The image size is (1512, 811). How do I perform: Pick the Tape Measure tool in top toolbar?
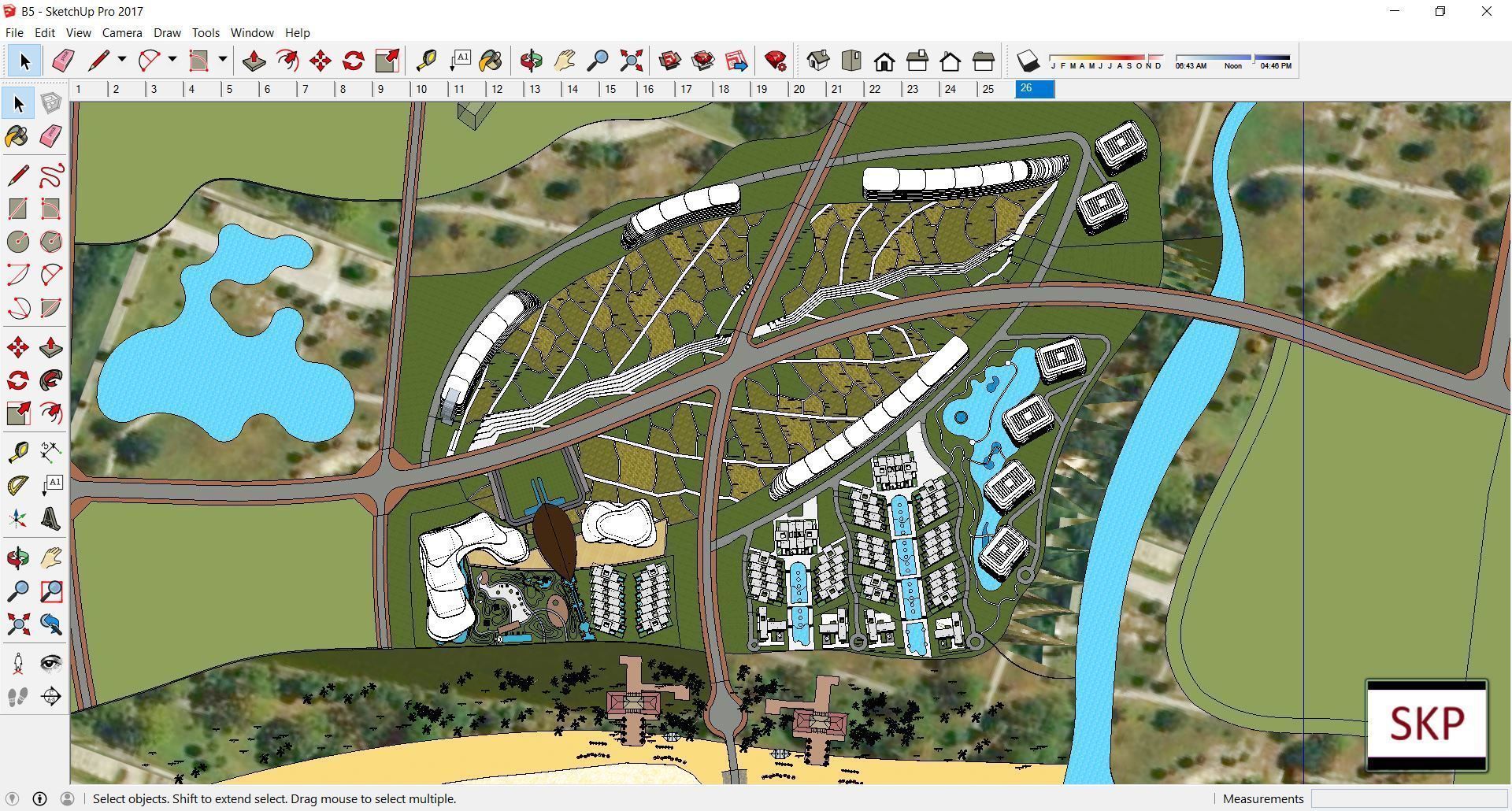(426, 61)
